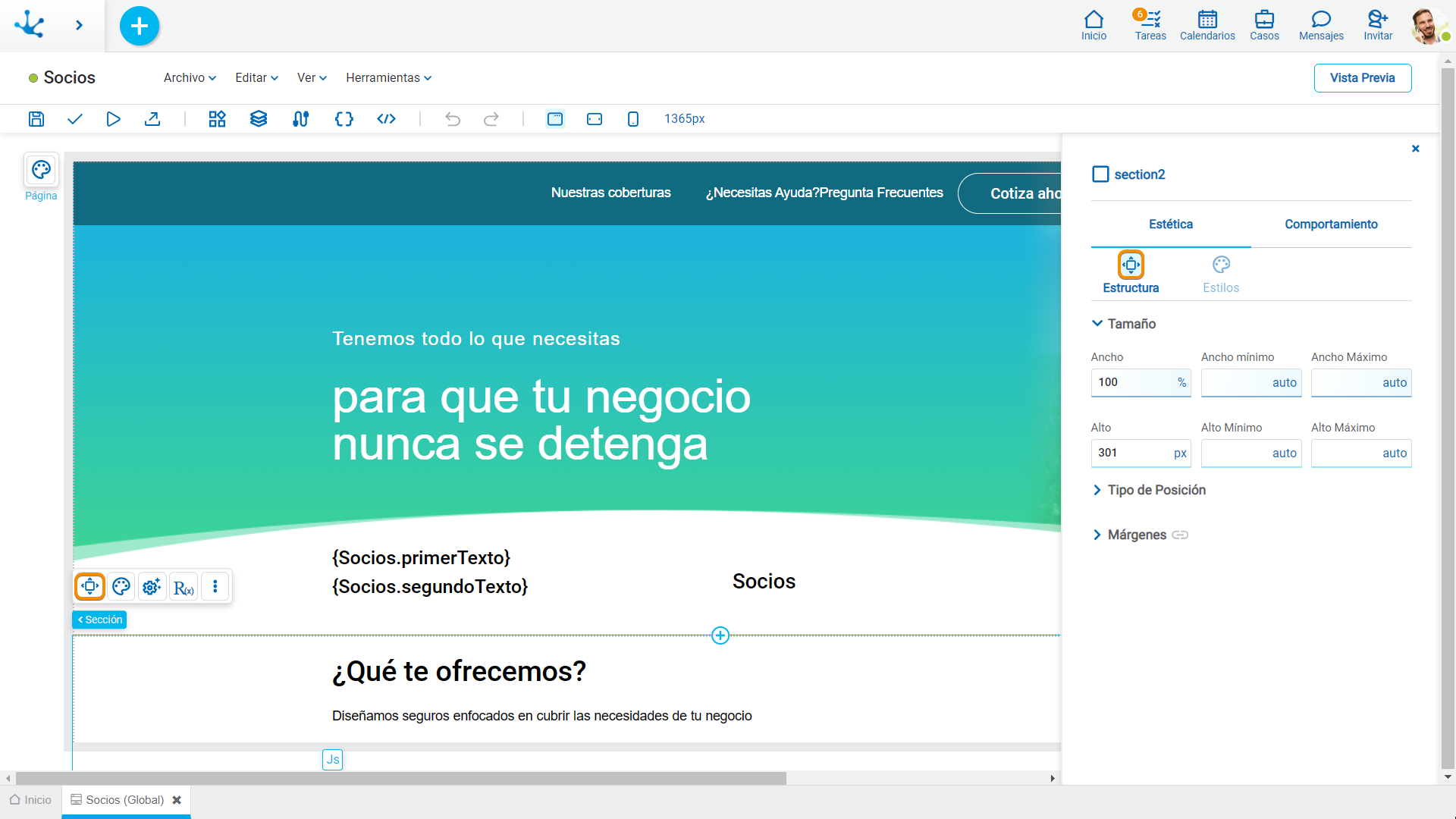
Task: Click the Alto Mínimo field
Action: pyautogui.click(x=1250, y=453)
